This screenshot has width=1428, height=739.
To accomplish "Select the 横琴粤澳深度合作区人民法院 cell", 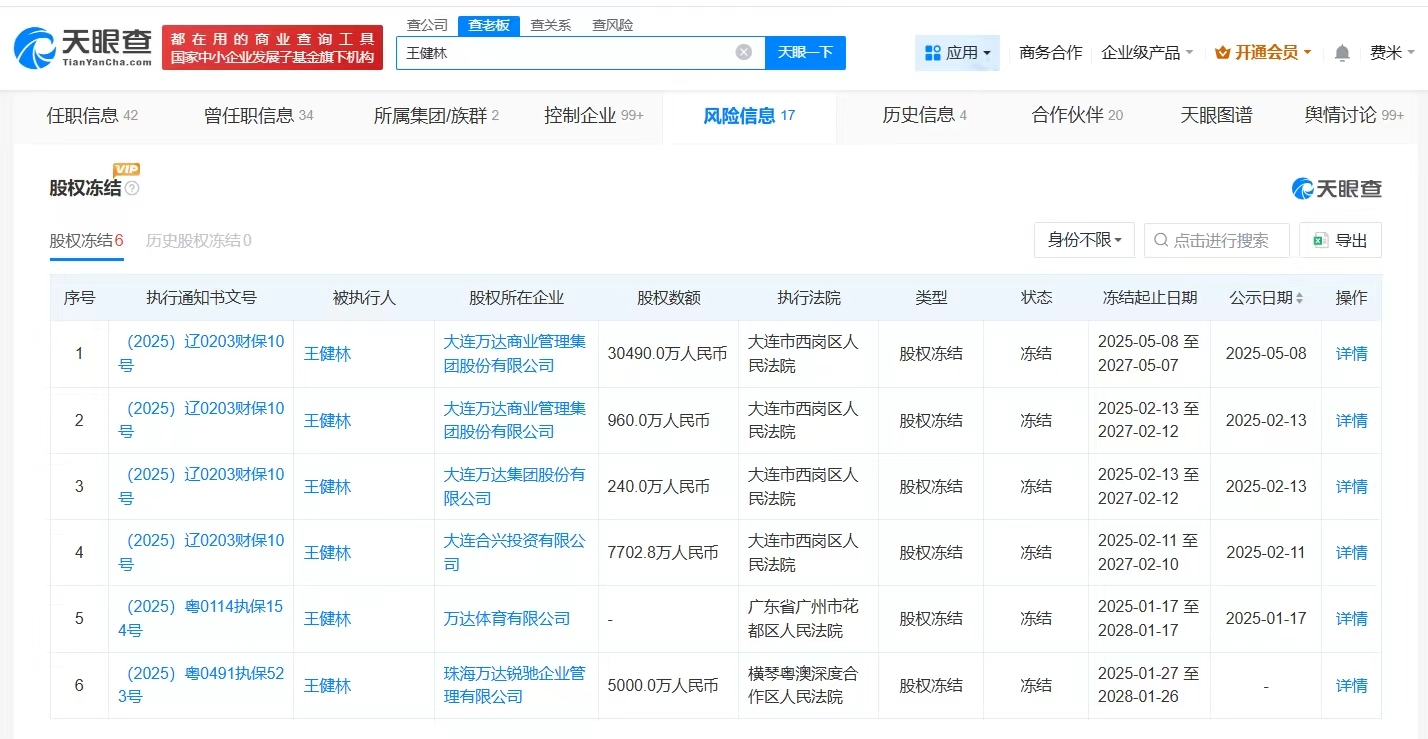I will (x=808, y=685).
